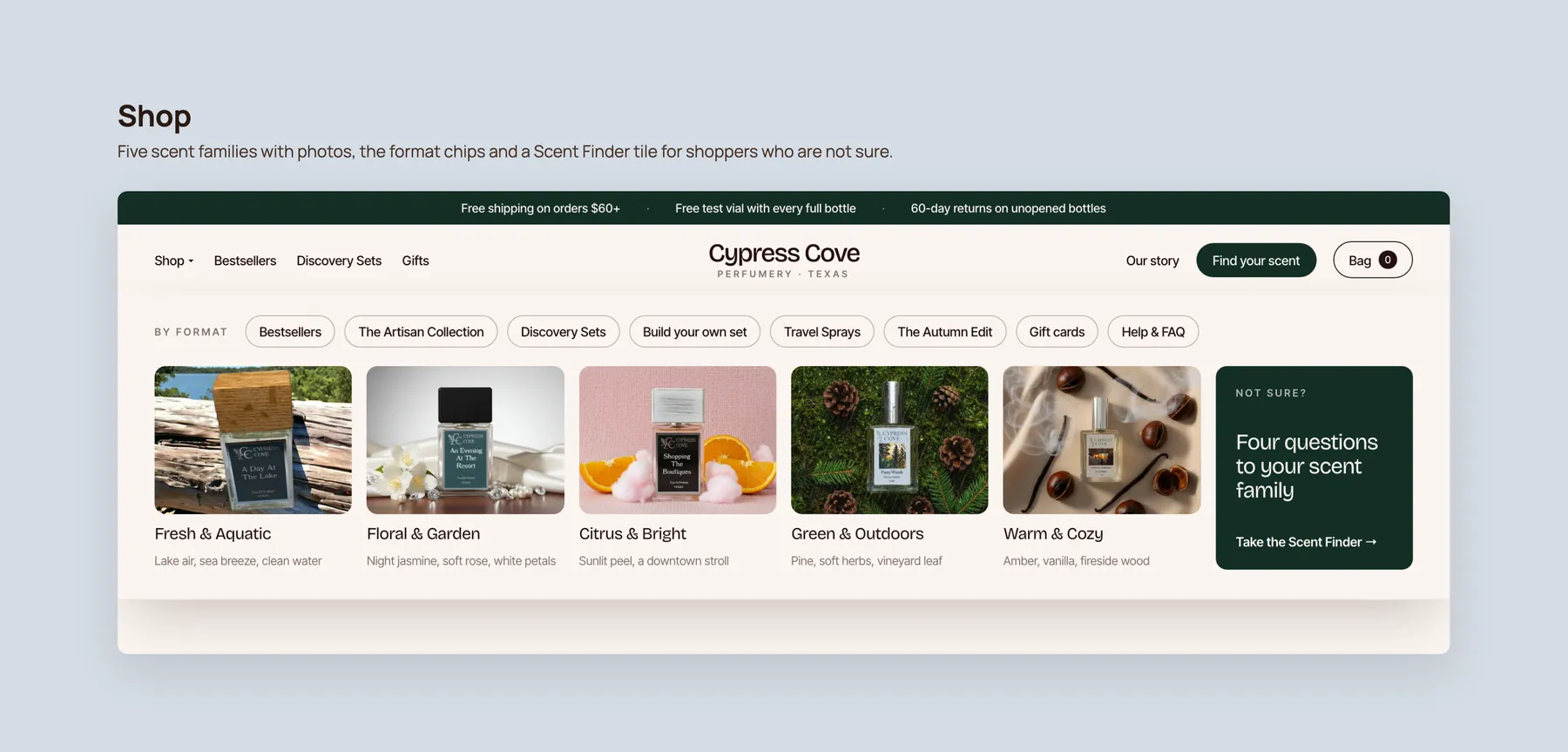This screenshot has width=1568, height=752.
Task: Click the Green & Outdoors title
Action: click(x=857, y=534)
